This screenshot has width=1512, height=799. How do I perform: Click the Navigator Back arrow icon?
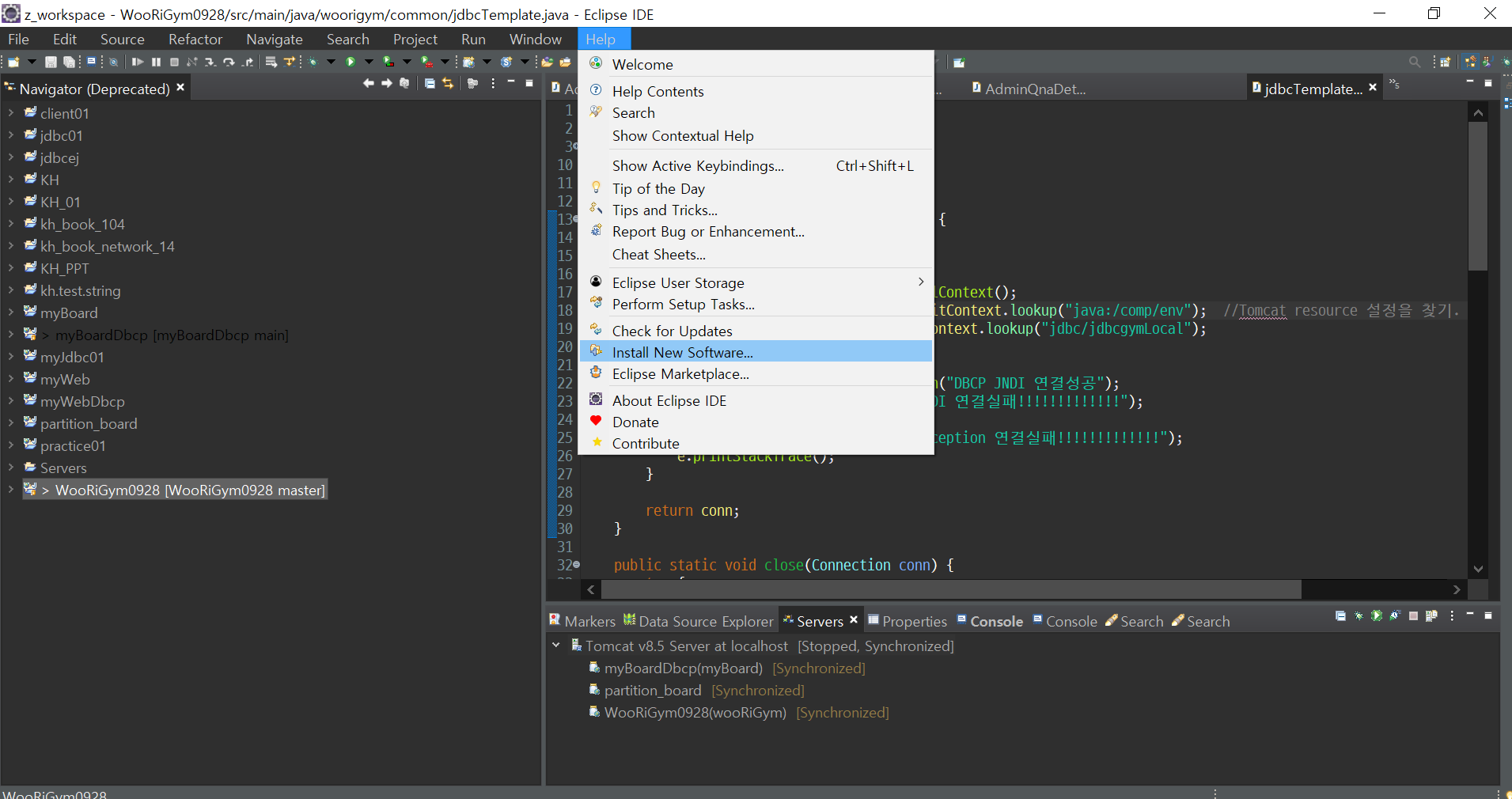[x=369, y=83]
